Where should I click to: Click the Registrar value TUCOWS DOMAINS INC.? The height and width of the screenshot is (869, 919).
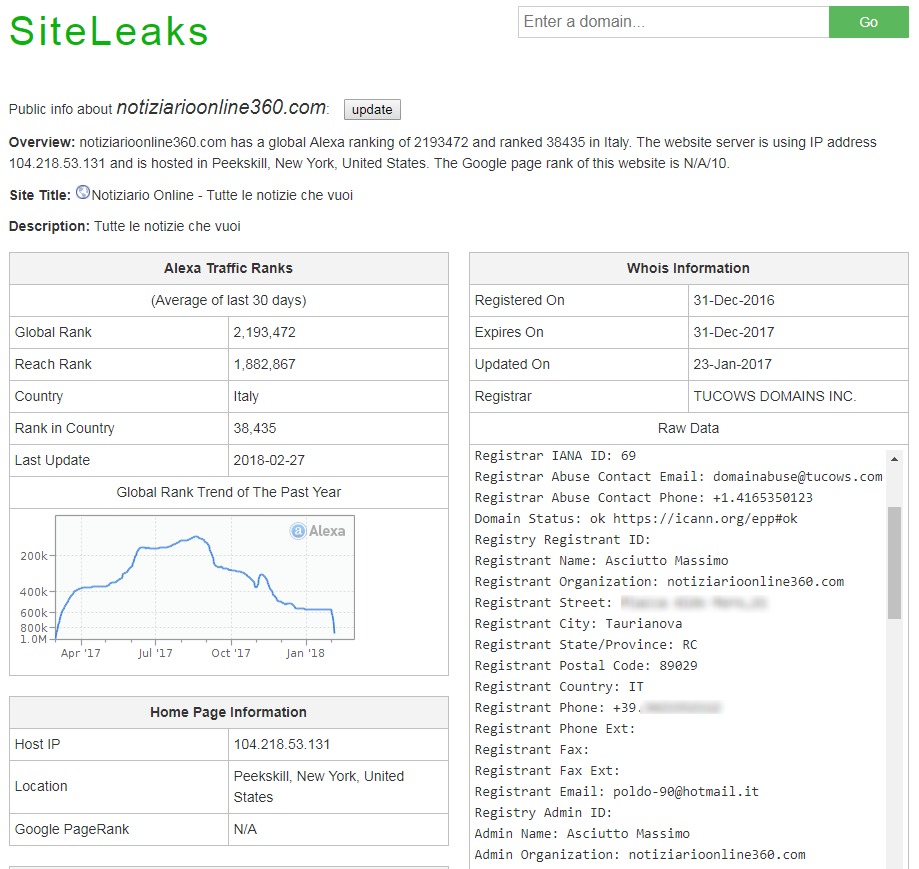tap(775, 397)
